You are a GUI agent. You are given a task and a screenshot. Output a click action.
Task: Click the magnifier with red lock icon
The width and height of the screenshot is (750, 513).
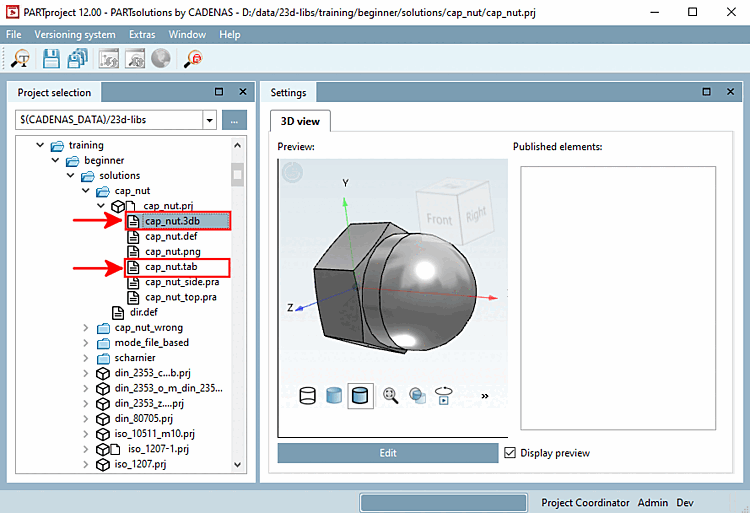(x=193, y=59)
